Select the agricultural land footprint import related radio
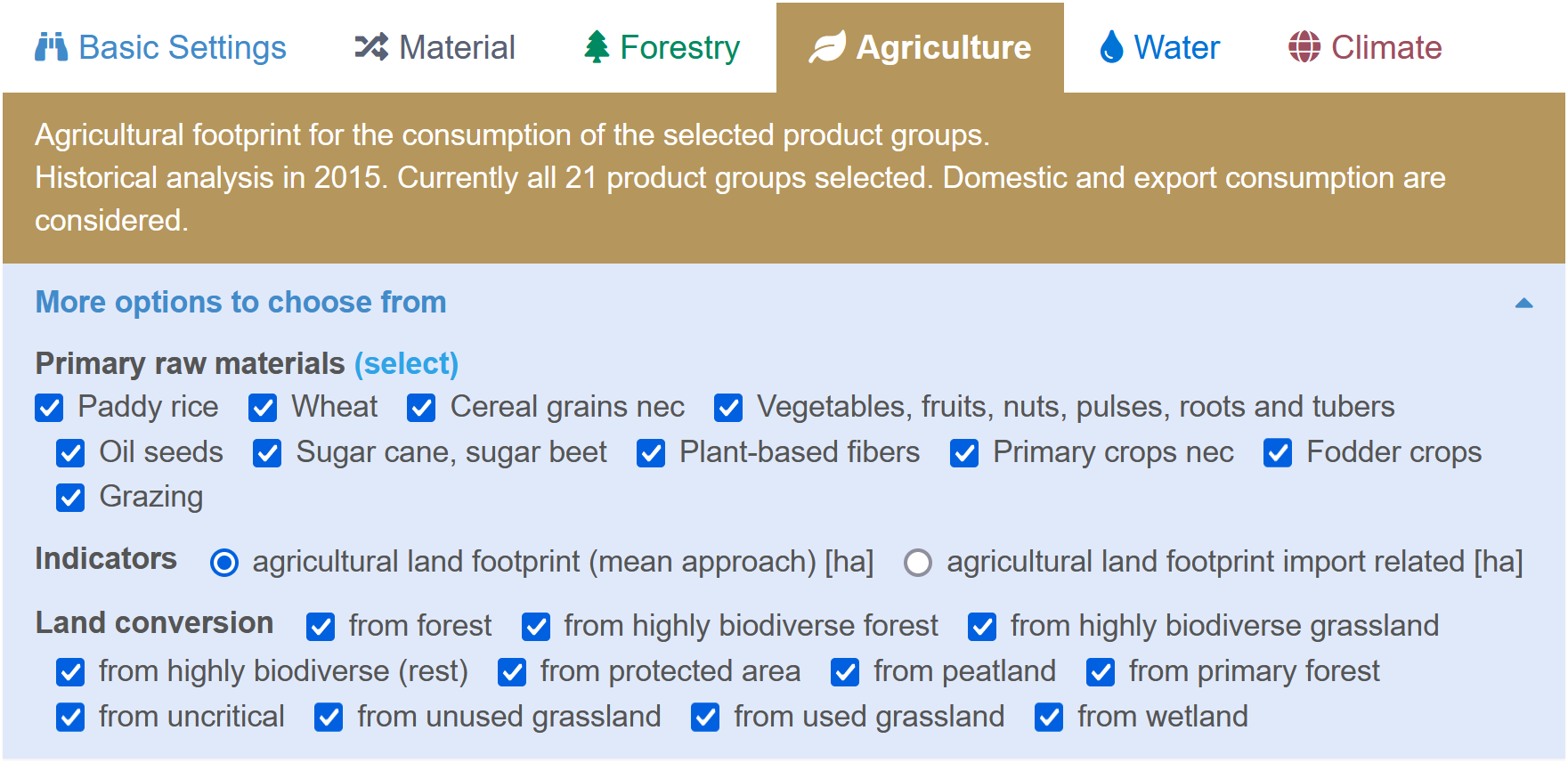1568x763 pixels. [x=918, y=563]
